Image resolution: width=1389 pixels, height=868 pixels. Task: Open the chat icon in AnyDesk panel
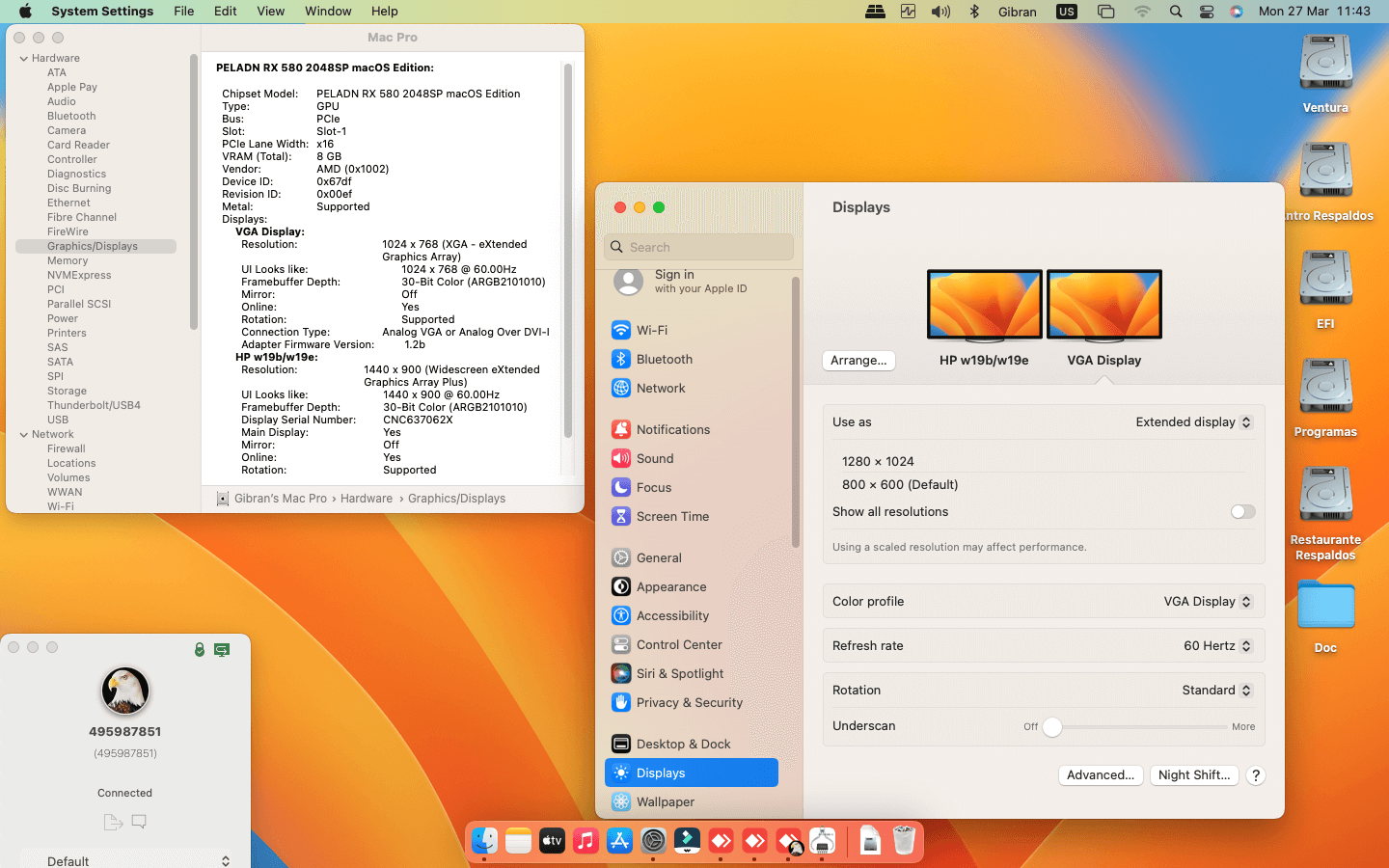(139, 822)
